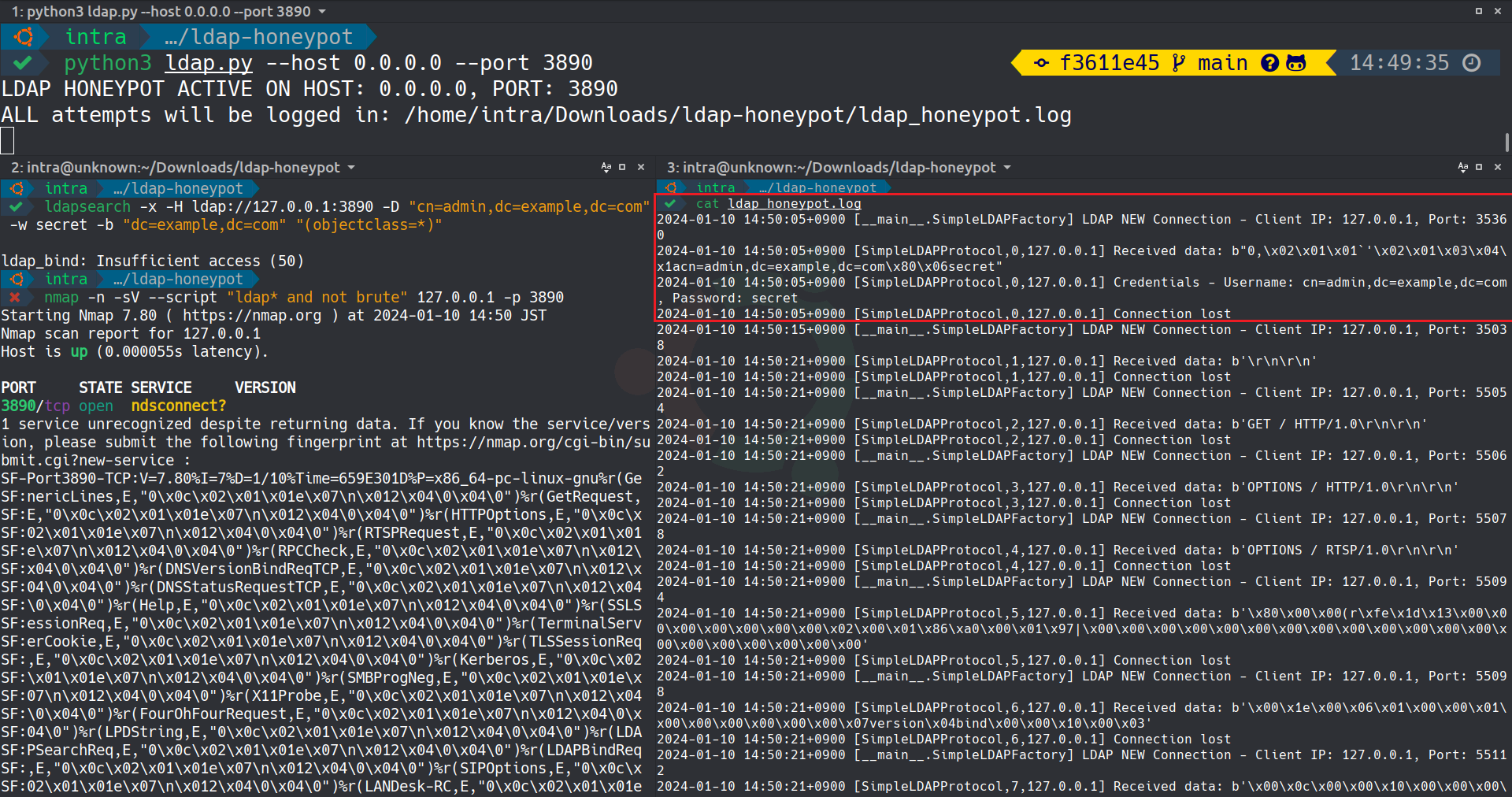Click the /home/intra/Downloads log file path
Screen dimensions: 1512x797
point(738,115)
